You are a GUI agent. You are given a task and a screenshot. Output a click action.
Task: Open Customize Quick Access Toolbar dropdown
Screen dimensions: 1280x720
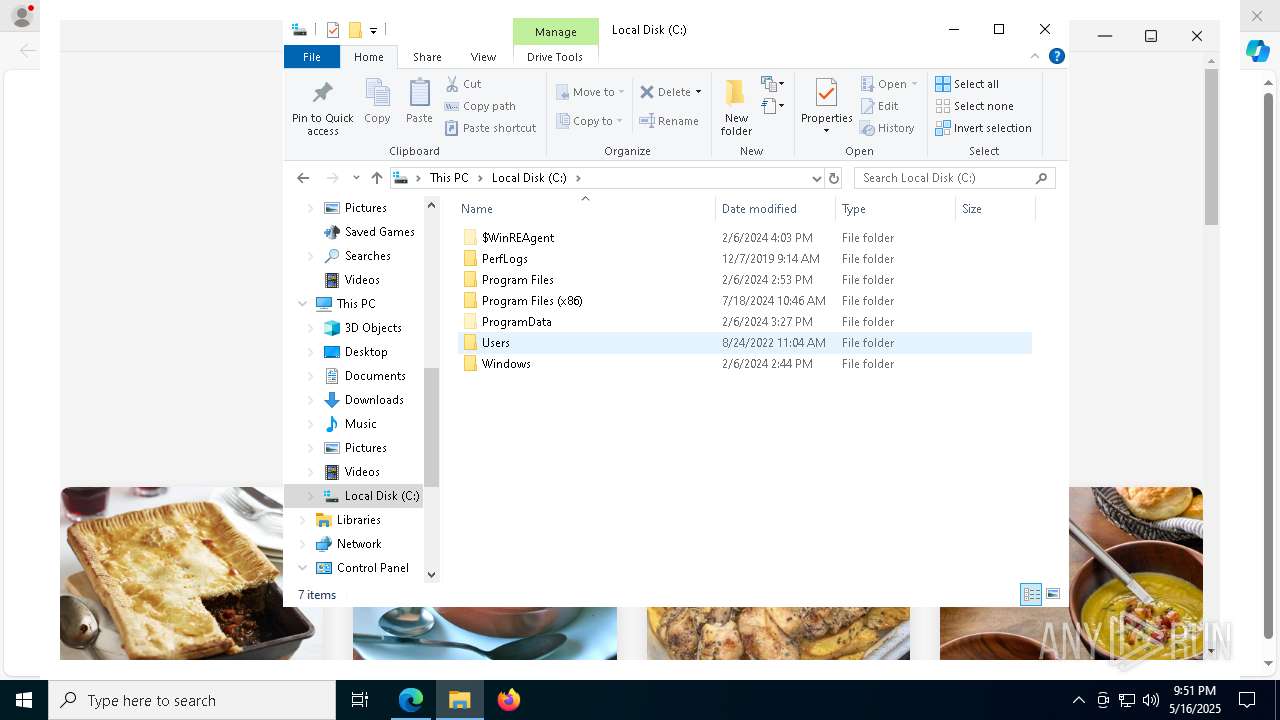(373, 31)
